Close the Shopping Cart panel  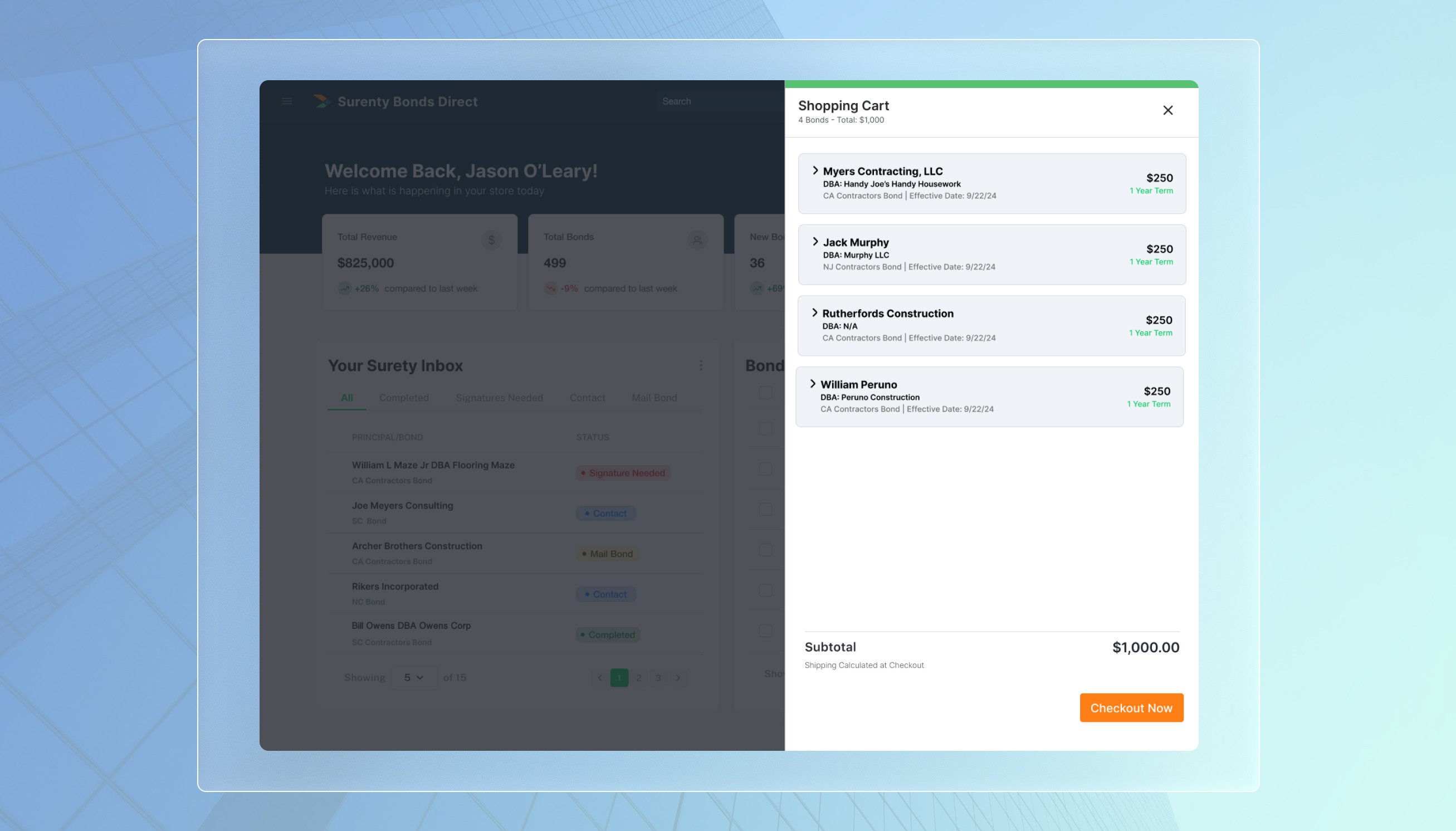click(x=1168, y=110)
